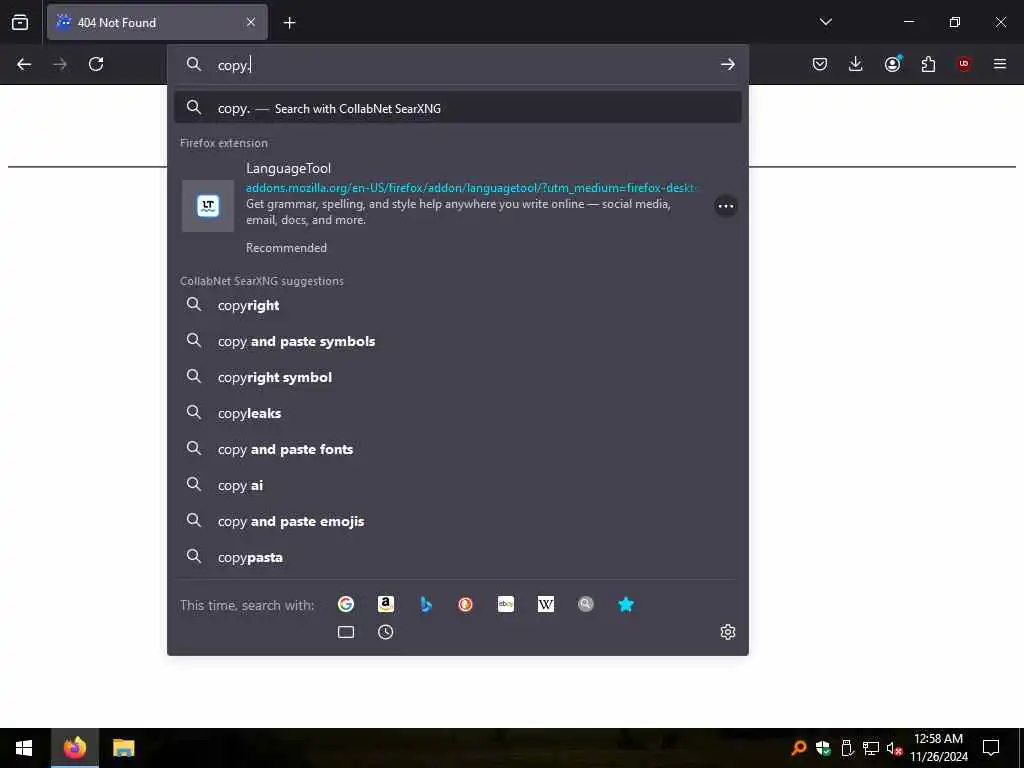This screenshot has height=768, width=1024.
Task: Click the address bar containing copy.
Action: pos(457,65)
